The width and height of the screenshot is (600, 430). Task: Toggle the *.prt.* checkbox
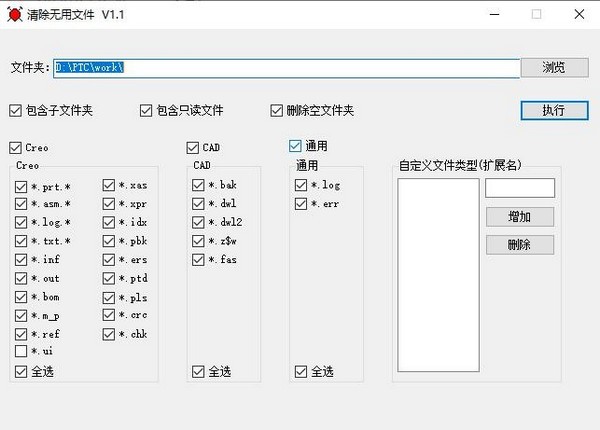coord(21,187)
